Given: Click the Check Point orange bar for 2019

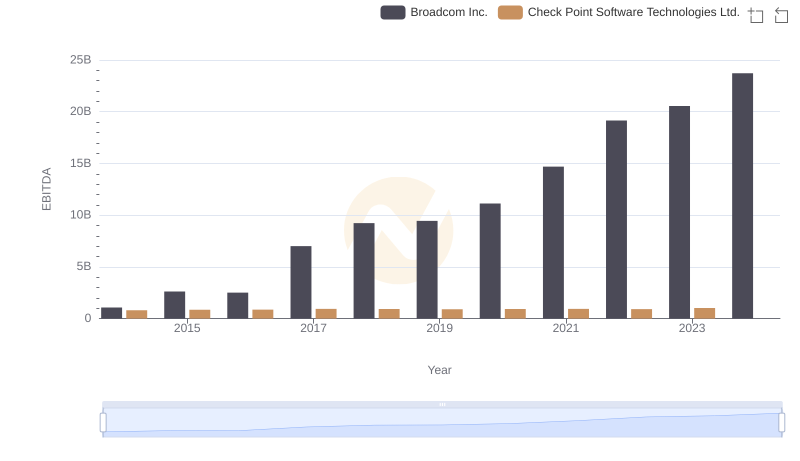Looking at the screenshot, I should 452,314.
